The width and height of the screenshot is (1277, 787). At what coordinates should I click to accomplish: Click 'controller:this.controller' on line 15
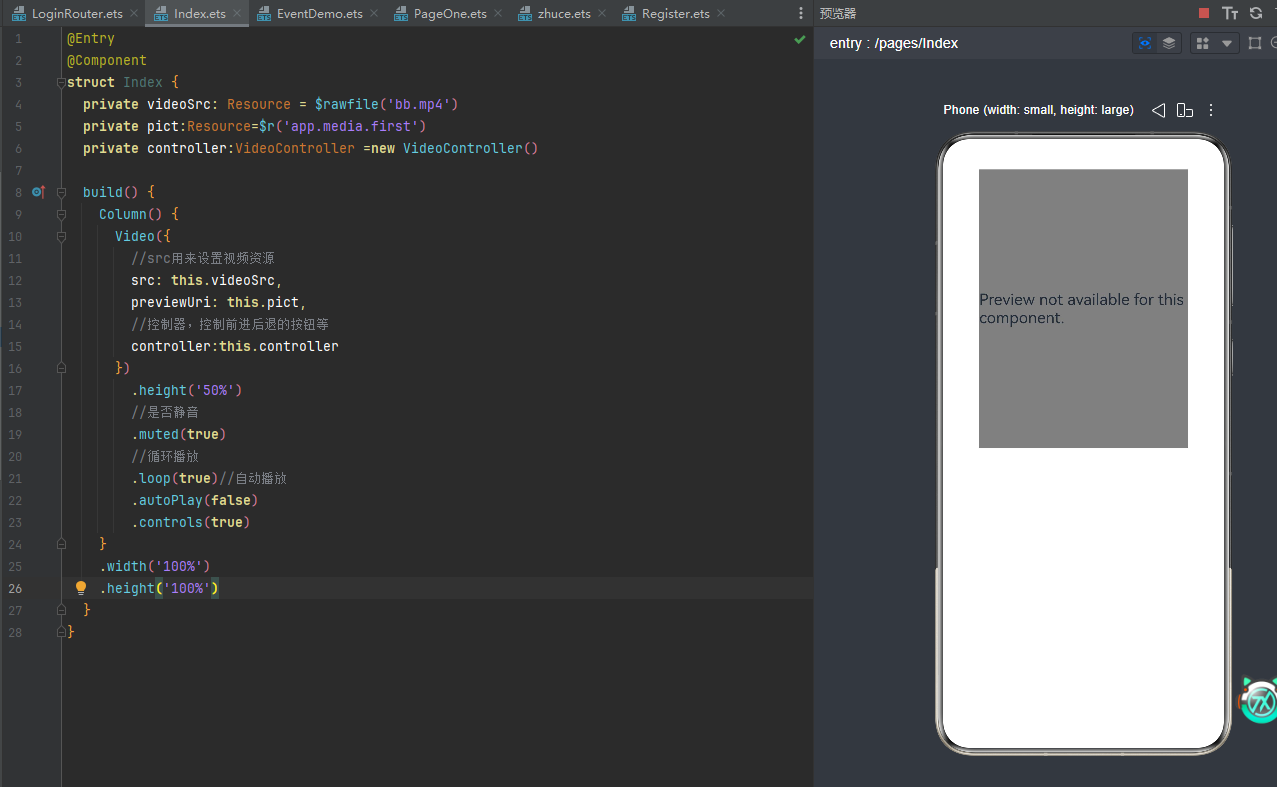(x=235, y=346)
